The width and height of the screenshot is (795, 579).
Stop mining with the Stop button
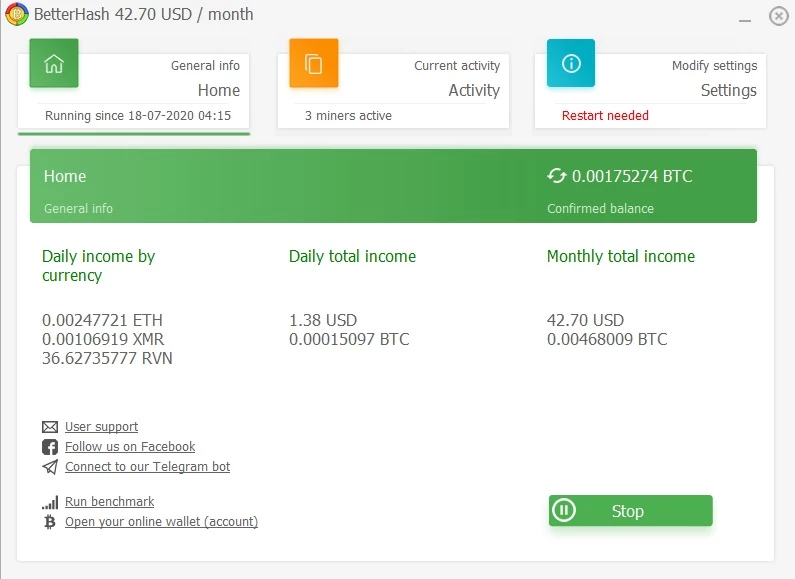pyautogui.click(x=631, y=511)
